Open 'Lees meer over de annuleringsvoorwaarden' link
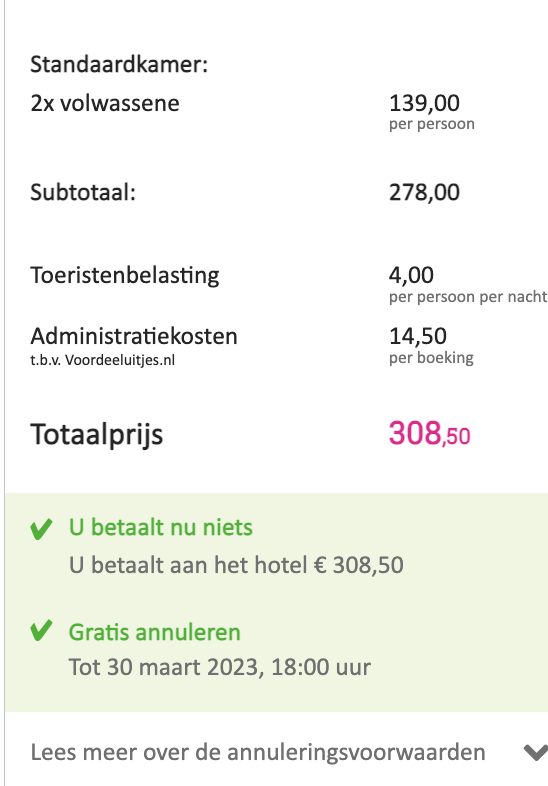 click(x=258, y=752)
